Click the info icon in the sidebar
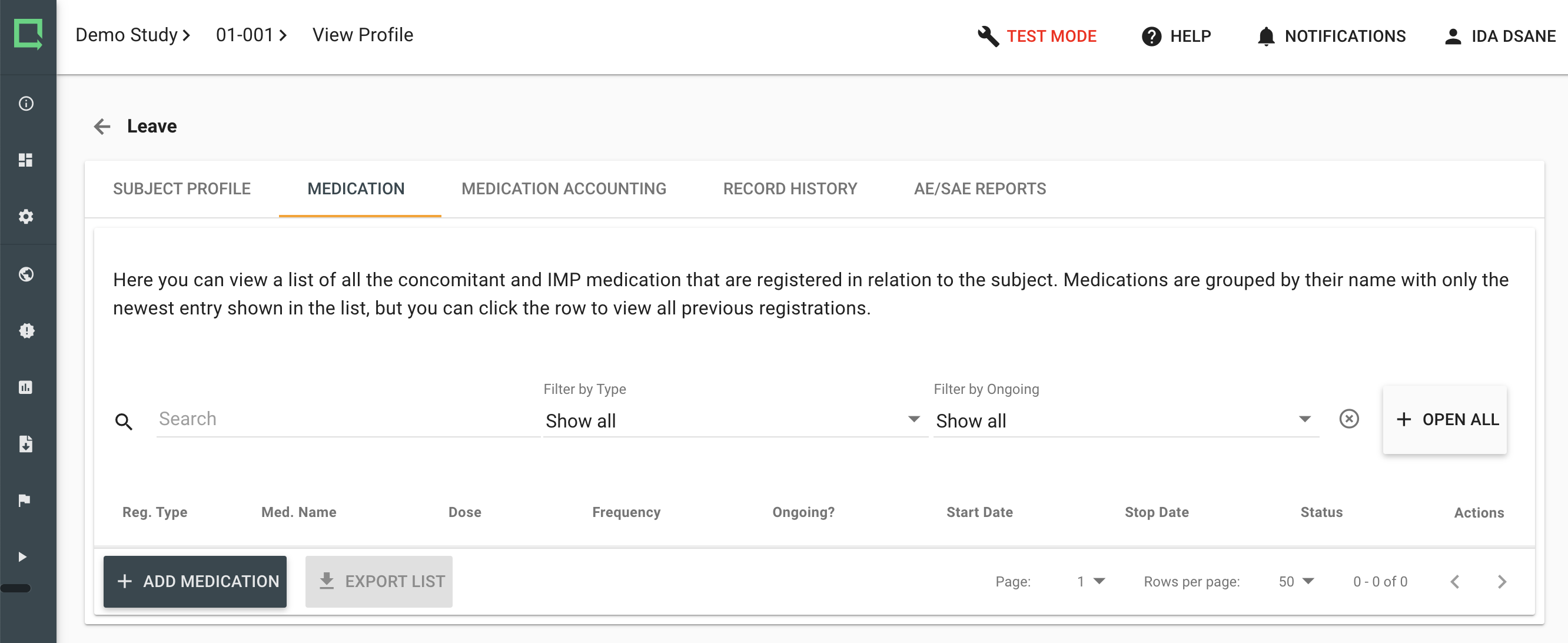This screenshot has height=643, width=1568. pos(26,104)
